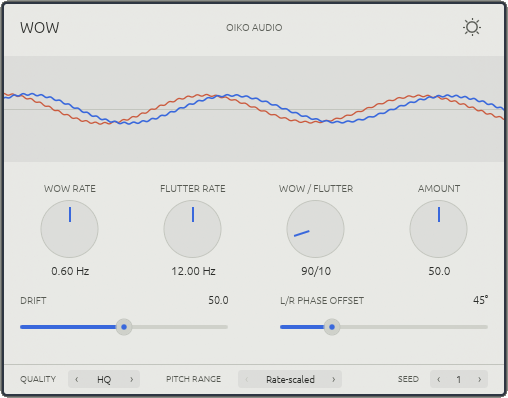
Task: Click the HQ quality value
Action: pos(104,379)
